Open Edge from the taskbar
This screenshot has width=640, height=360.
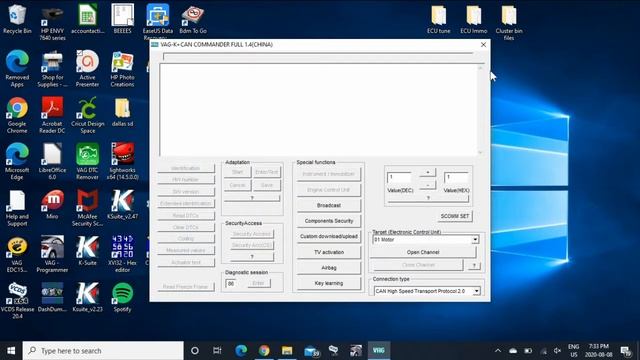241,351
